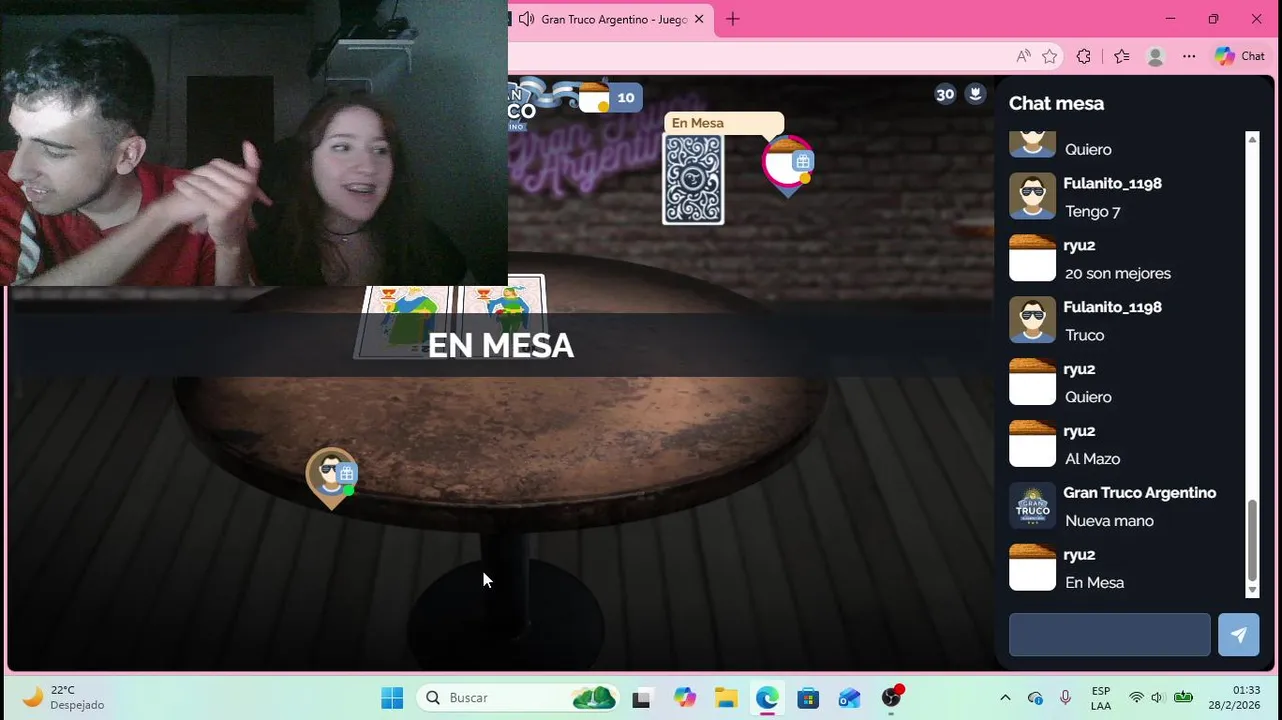Select the 'Truco' chat message
The width and height of the screenshot is (1282, 720).
click(x=1084, y=336)
